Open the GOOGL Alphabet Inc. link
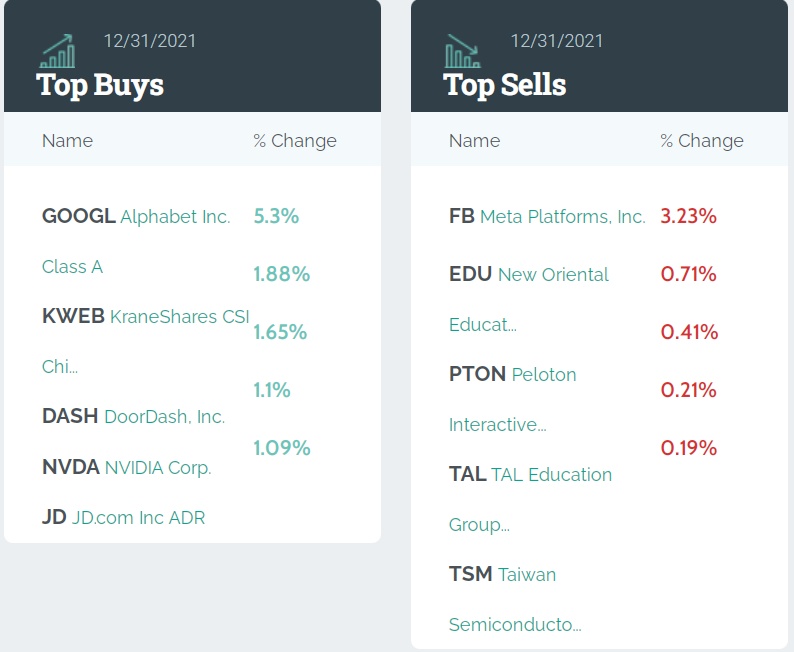 click(136, 216)
